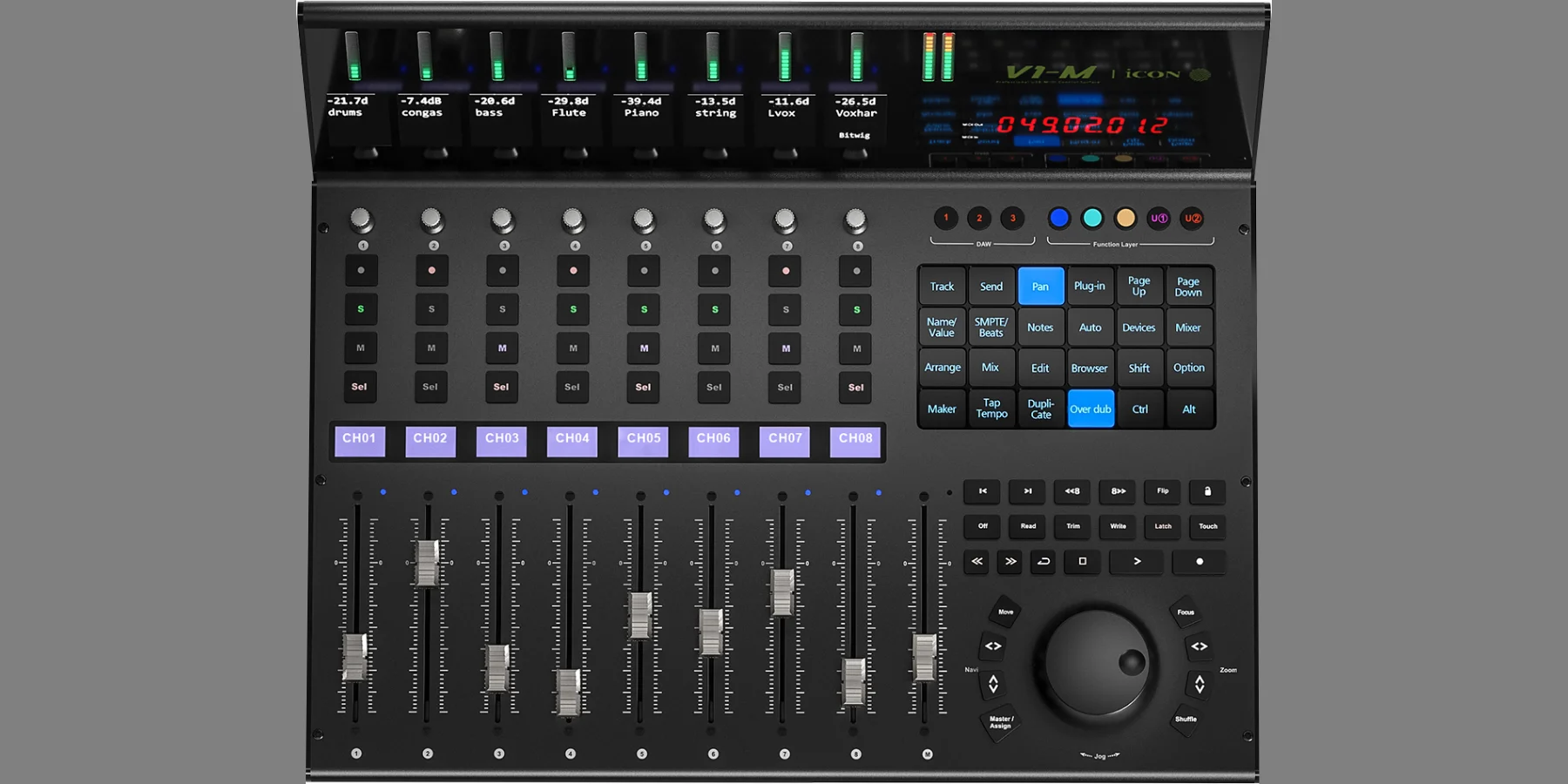
Task: Hit the Record transport button
Action: pyautogui.click(x=1199, y=562)
